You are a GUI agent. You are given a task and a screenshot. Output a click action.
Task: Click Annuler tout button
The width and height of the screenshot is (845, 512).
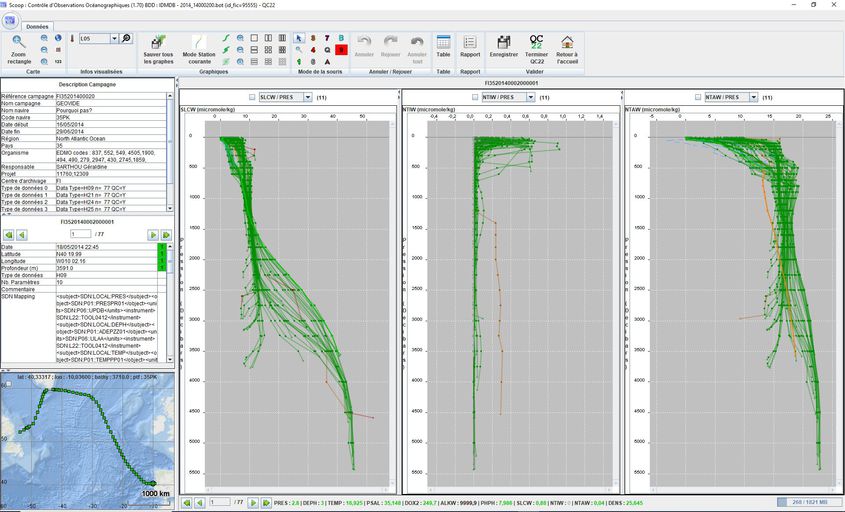point(417,50)
